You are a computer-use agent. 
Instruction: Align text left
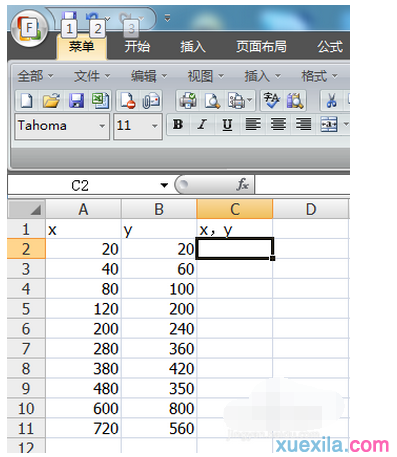[253, 125]
